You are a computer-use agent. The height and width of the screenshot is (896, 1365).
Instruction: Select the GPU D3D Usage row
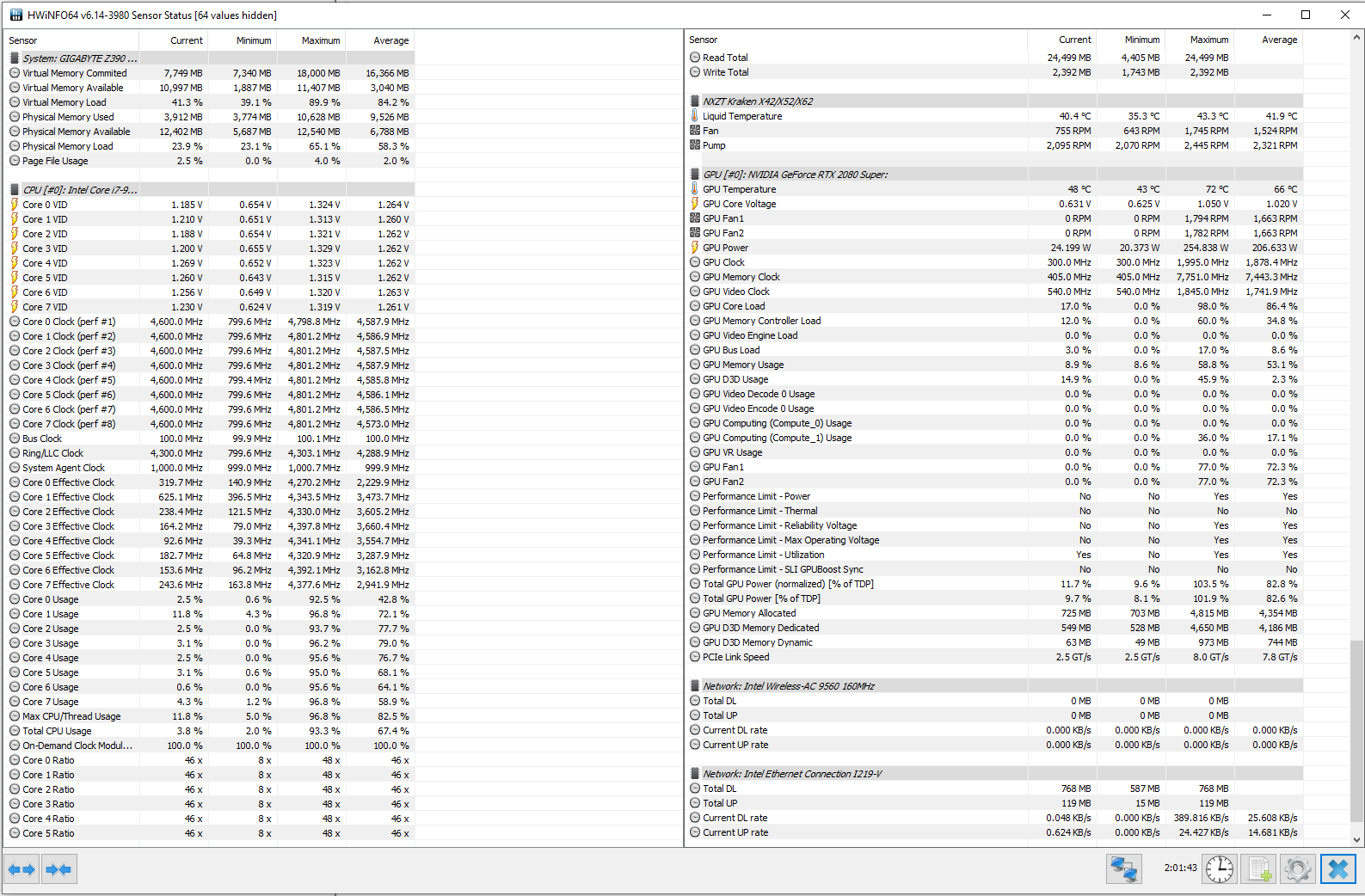point(995,379)
